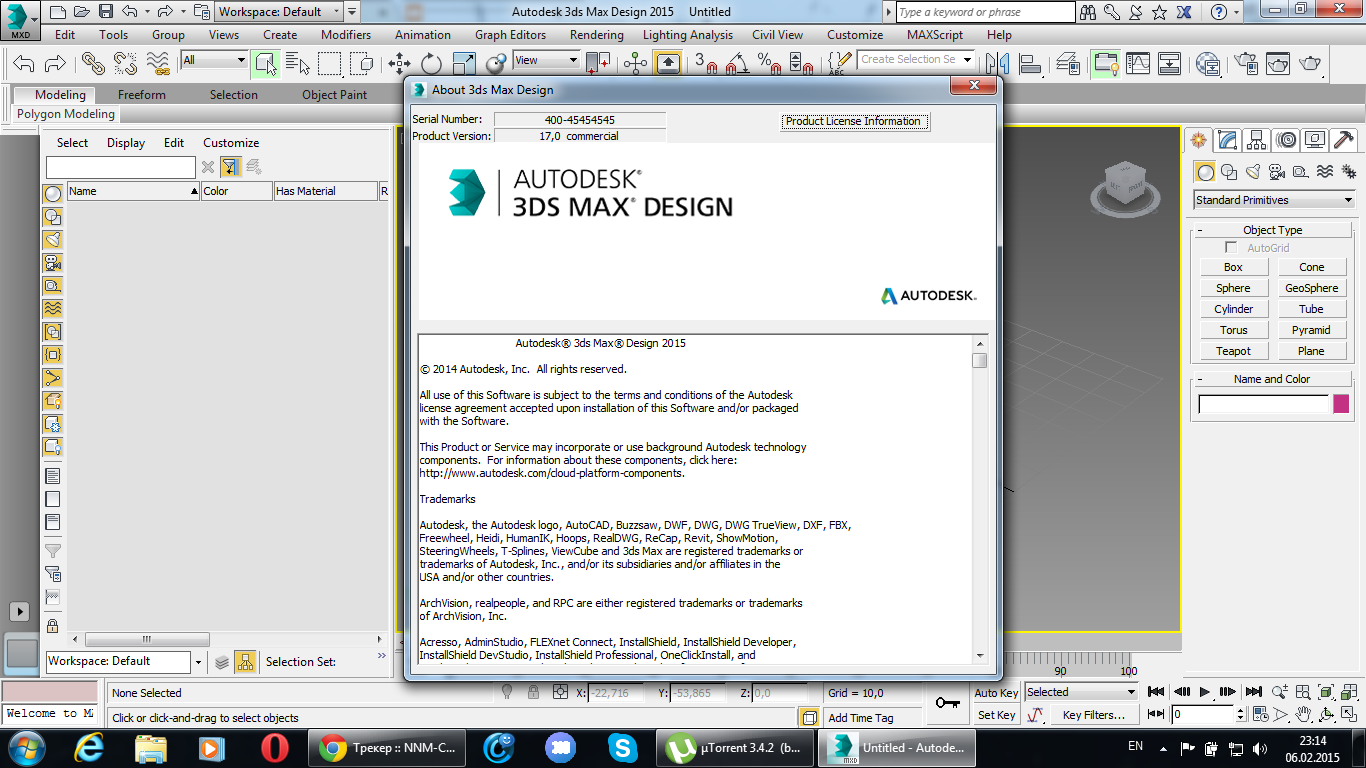Toggle the Angle Snap button

tap(737, 63)
